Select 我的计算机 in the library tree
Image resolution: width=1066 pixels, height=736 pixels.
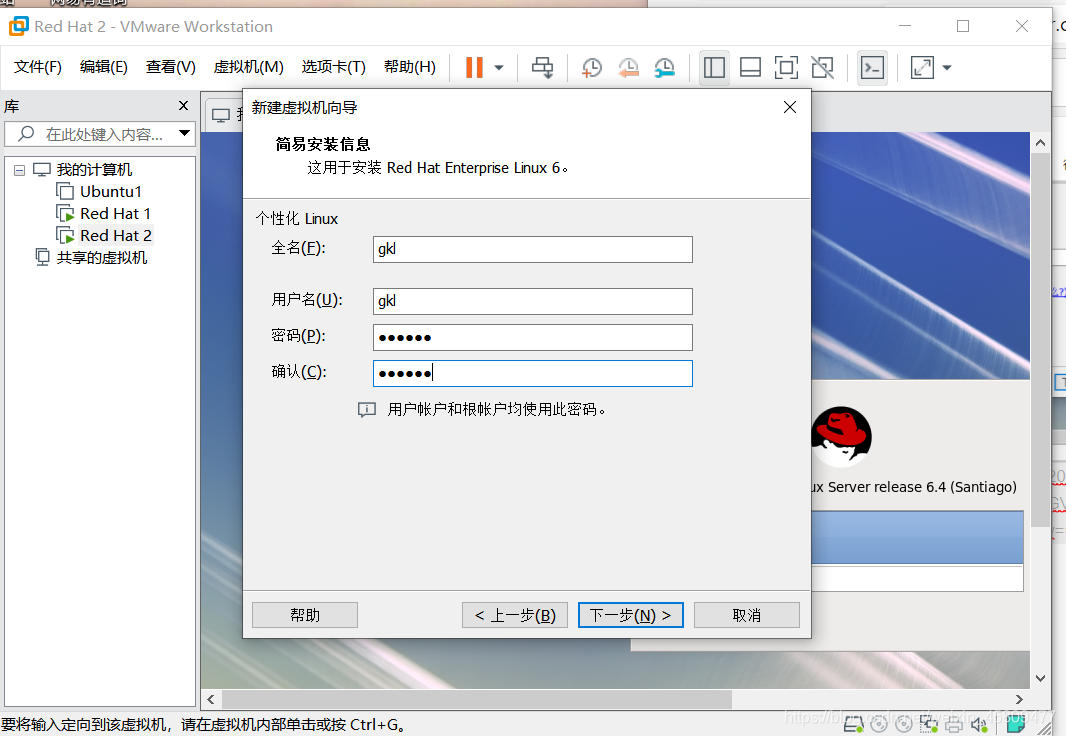click(93, 169)
